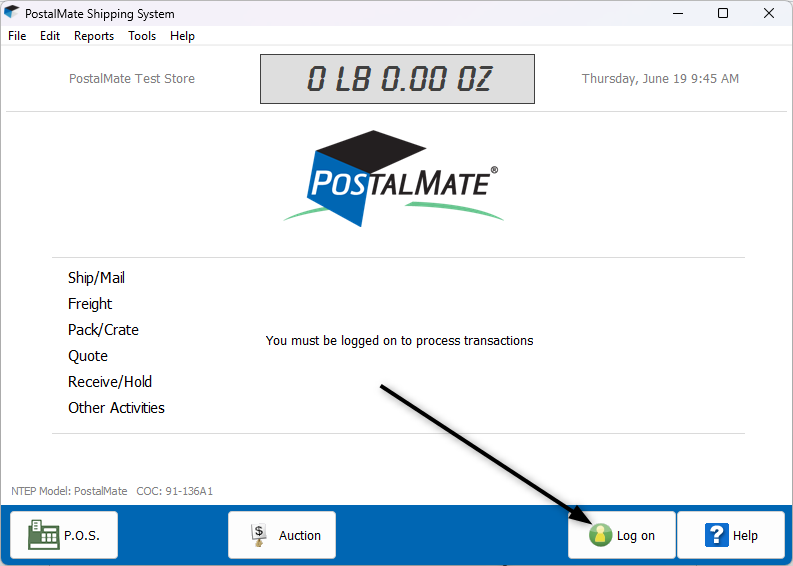Click the PostalMate logo image

point(393,178)
